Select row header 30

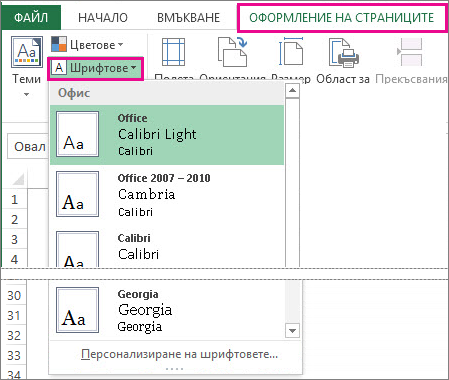click(x=14, y=295)
